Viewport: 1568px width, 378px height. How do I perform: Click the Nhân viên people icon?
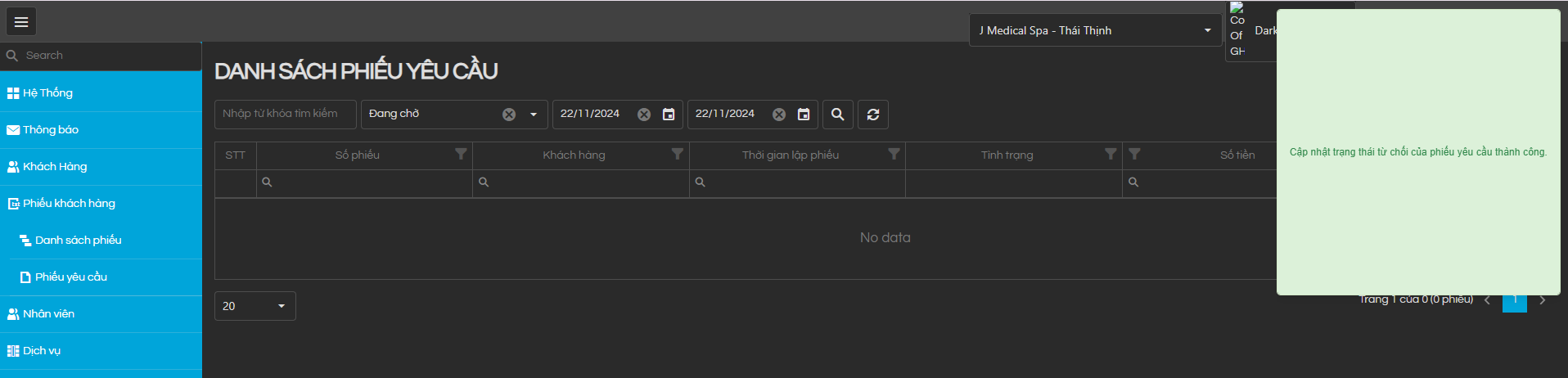pos(13,314)
